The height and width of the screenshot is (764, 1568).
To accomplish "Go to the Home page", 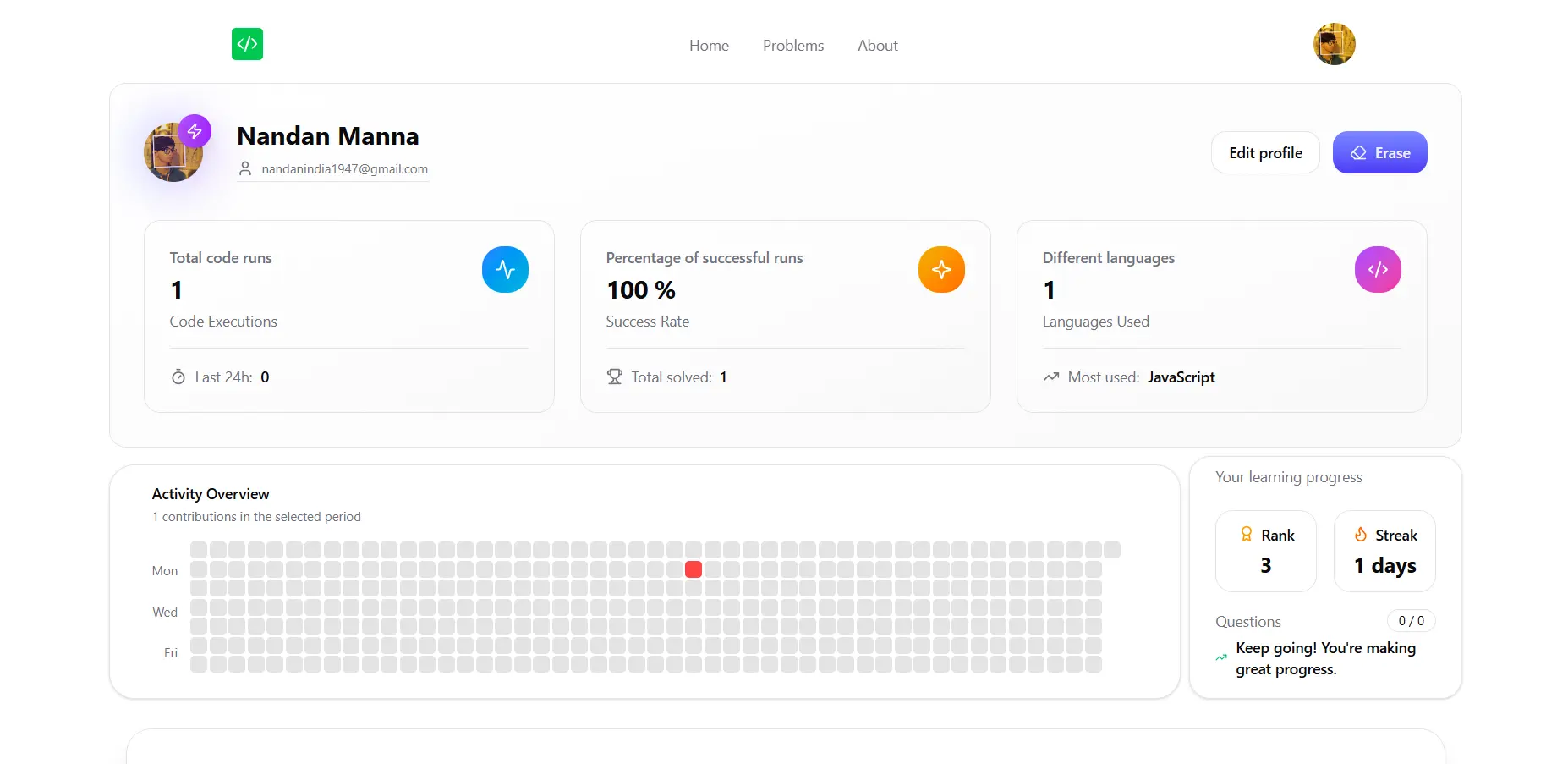I will (709, 46).
